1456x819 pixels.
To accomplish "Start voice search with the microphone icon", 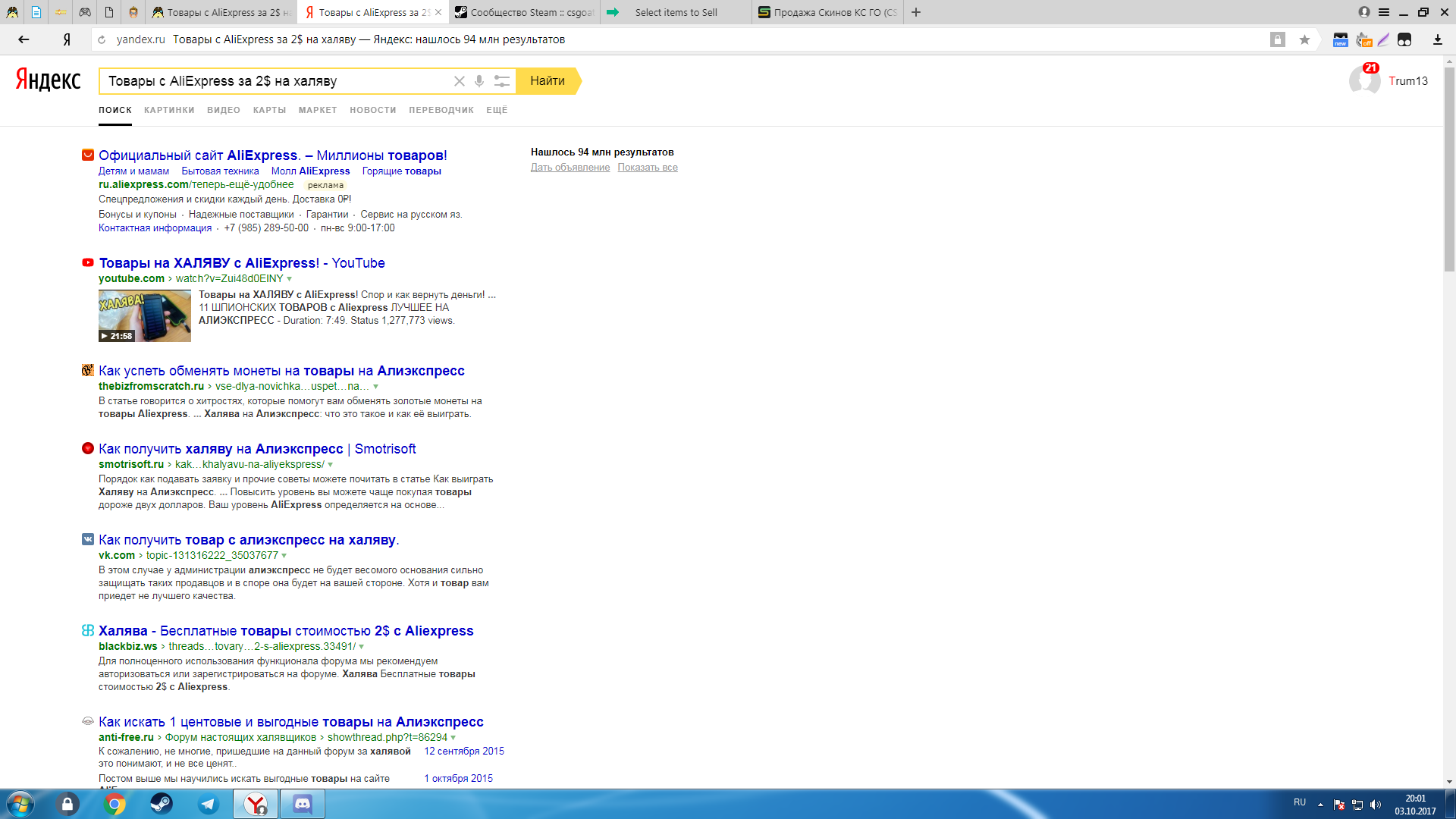I will pos(479,81).
